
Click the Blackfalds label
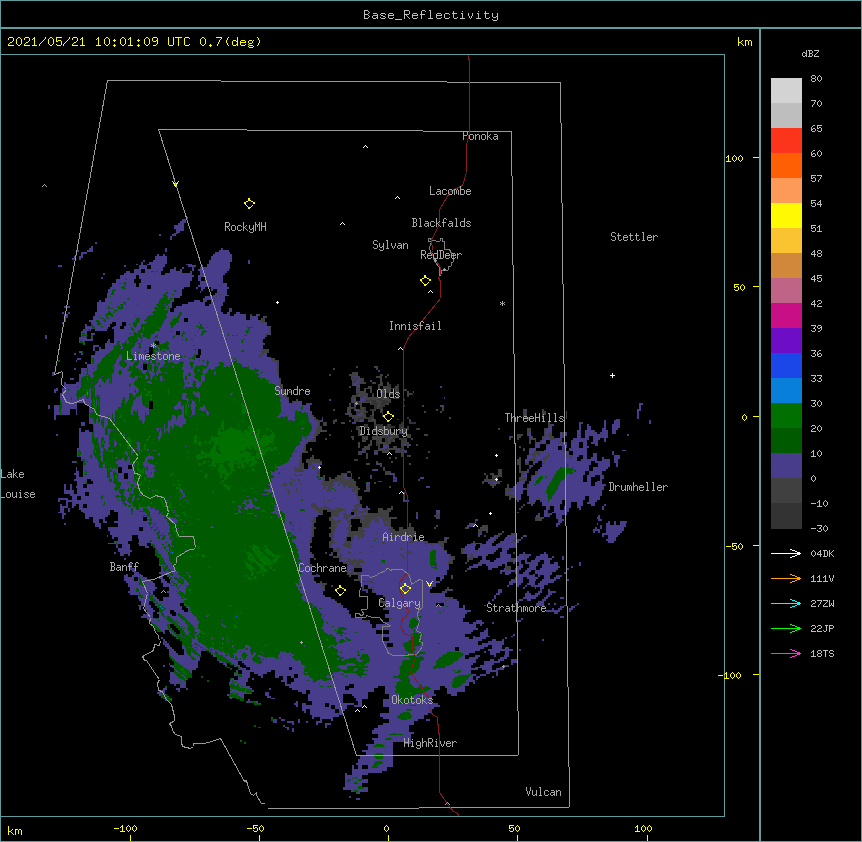(x=441, y=223)
